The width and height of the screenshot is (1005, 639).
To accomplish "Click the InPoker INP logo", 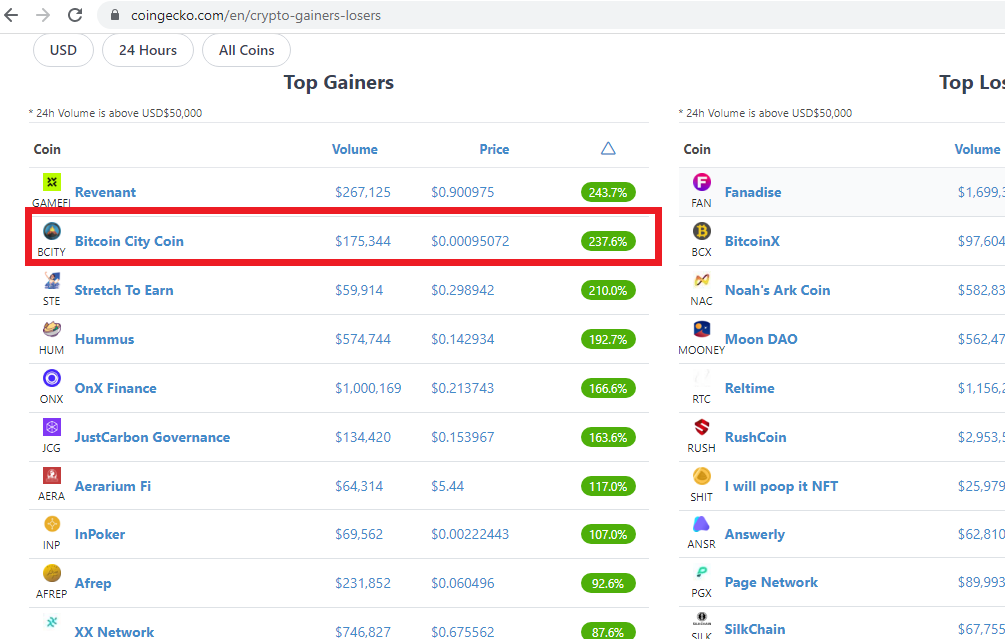I will pyautogui.click(x=52, y=524).
